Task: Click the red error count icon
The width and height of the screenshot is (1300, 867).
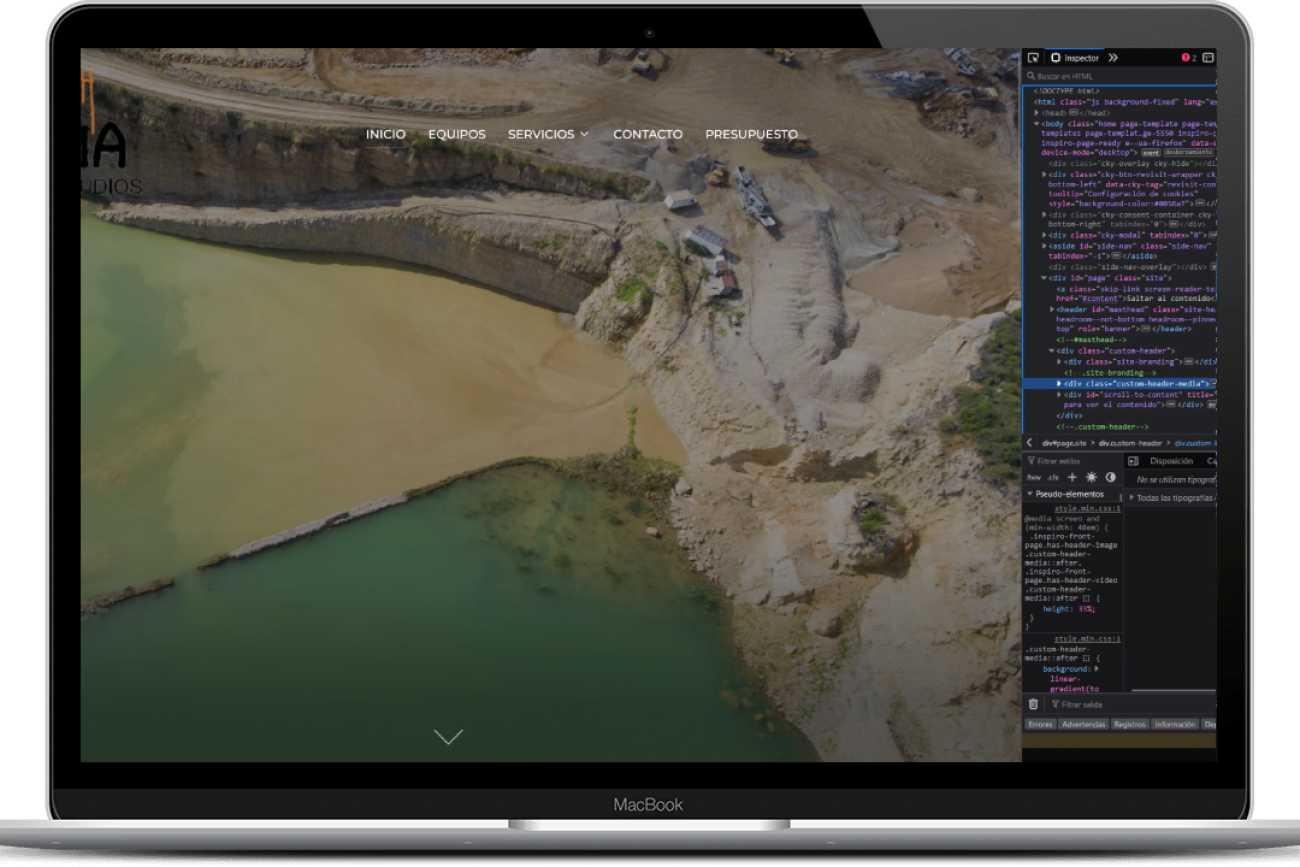Action: pyautogui.click(x=1188, y=58)
